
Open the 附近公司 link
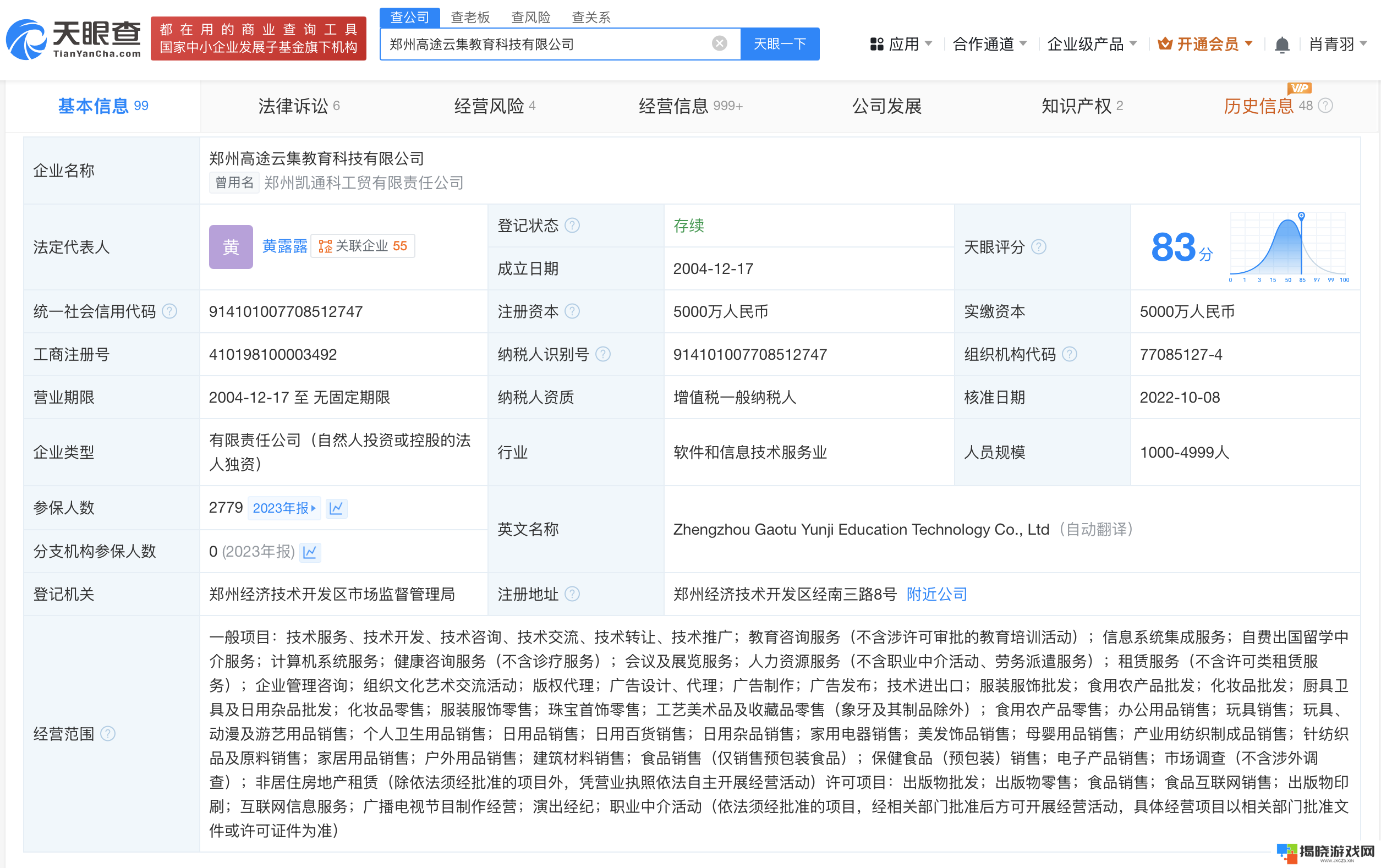coord(937,594)
